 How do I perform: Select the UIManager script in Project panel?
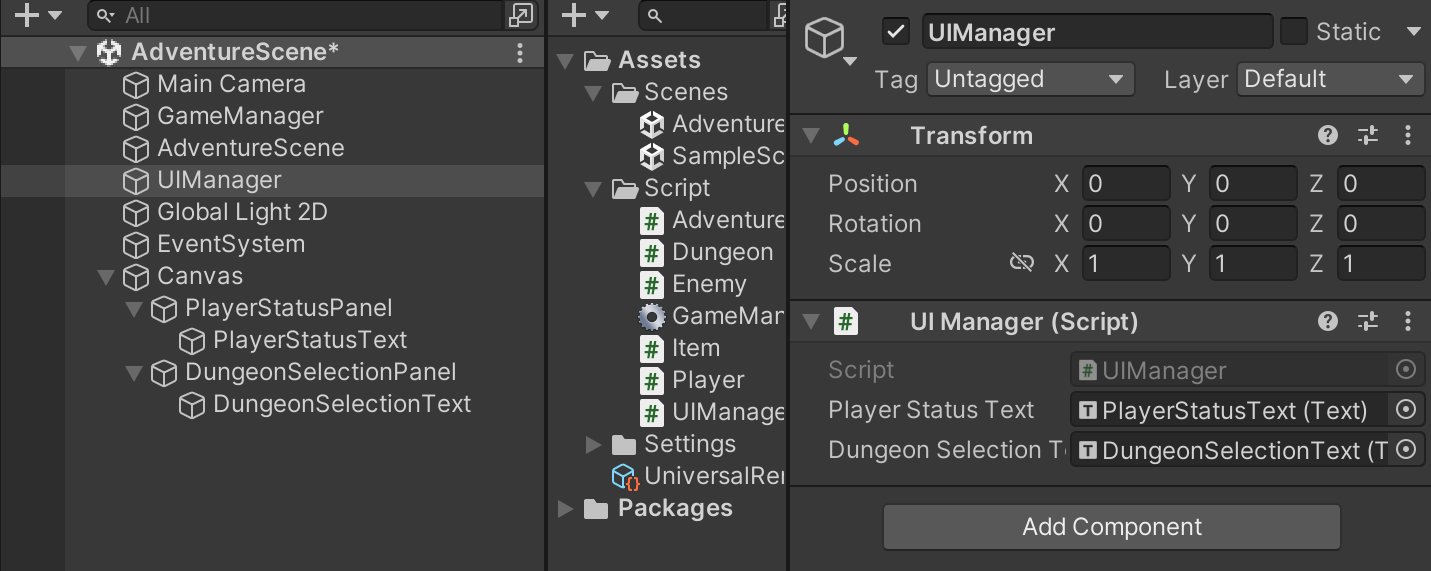[712, 412]
